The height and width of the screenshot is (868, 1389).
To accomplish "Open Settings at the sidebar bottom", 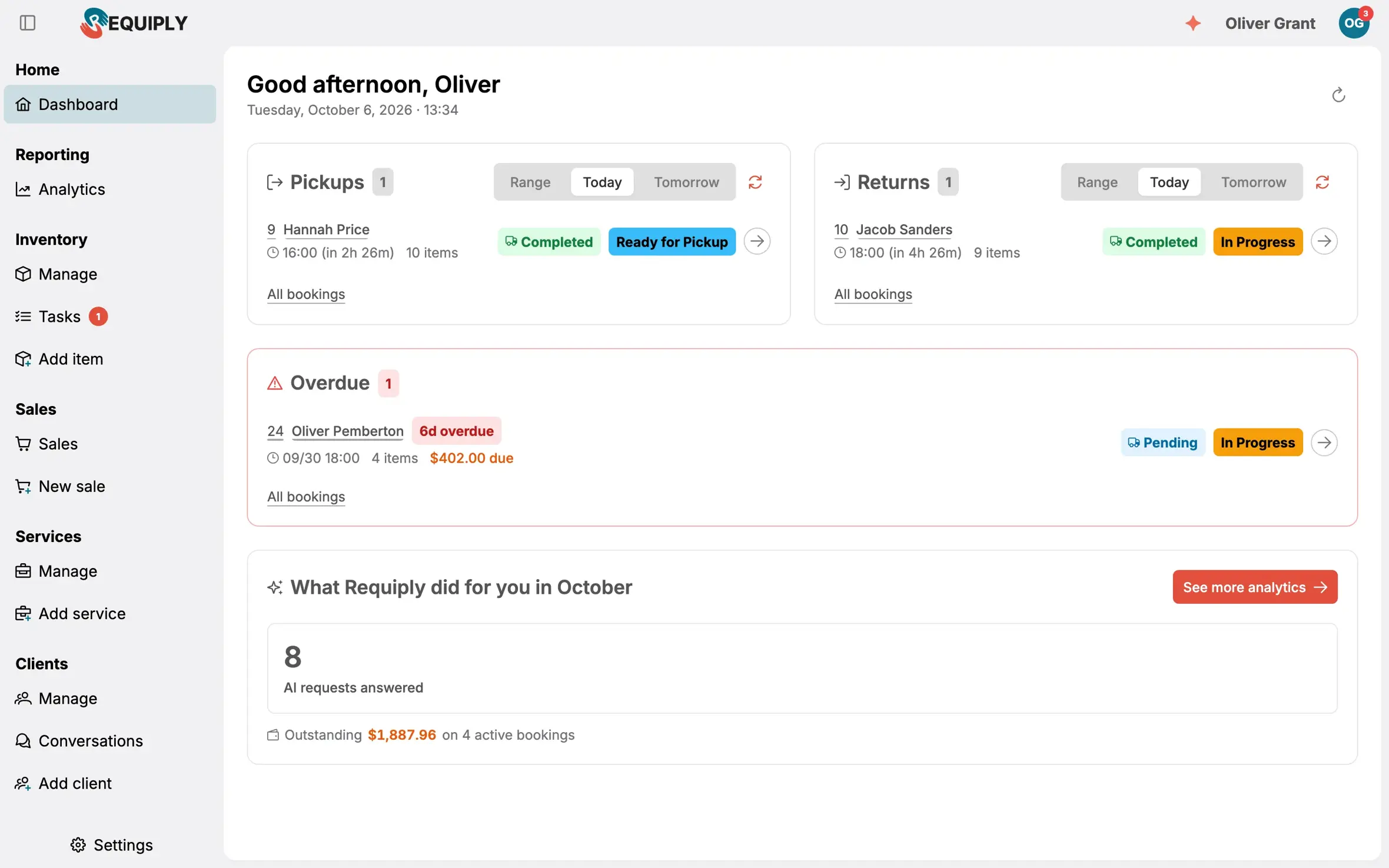I will tap(111, 844).
